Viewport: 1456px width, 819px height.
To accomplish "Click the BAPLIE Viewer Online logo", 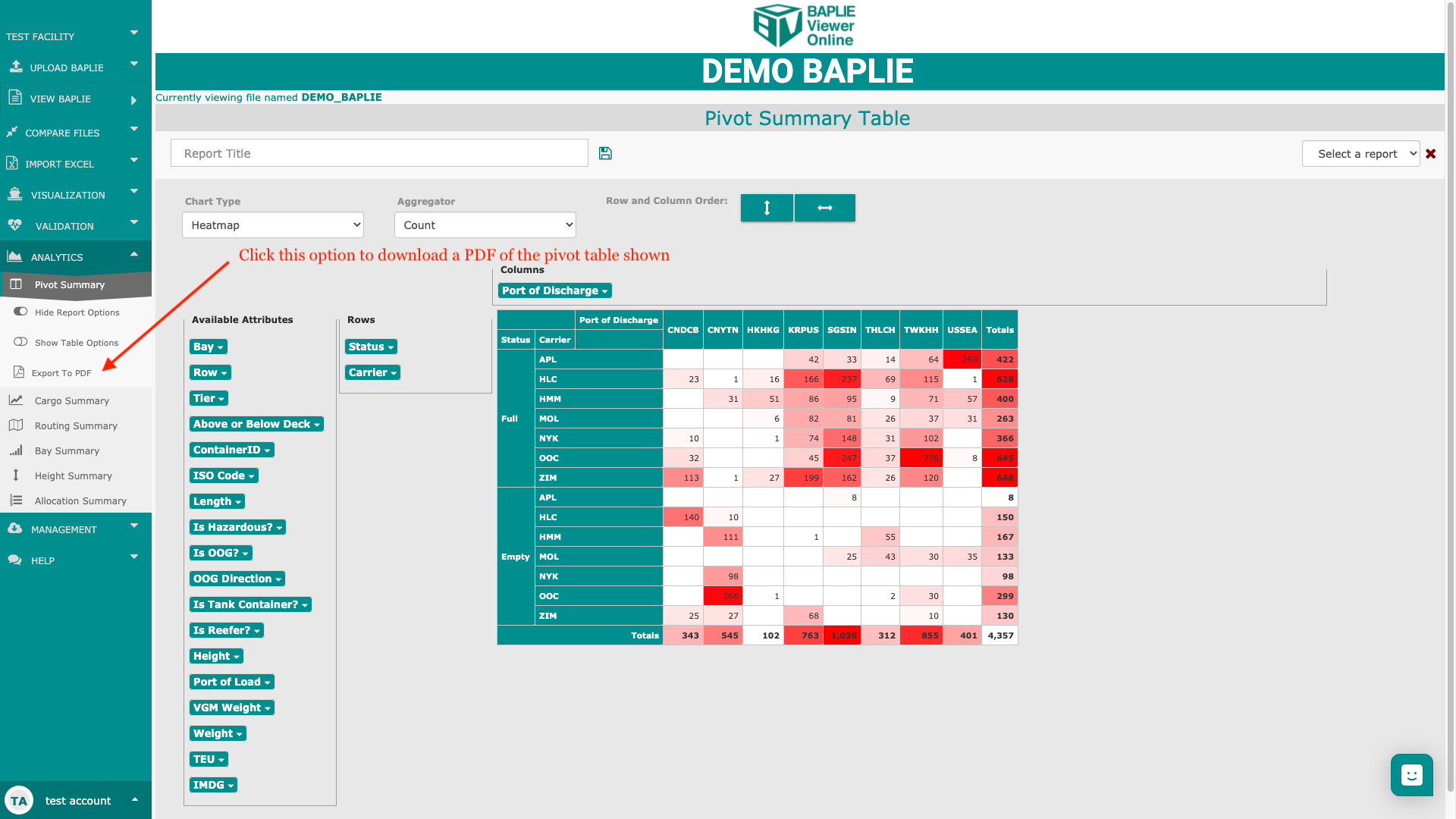I will (x=805, y=27).
